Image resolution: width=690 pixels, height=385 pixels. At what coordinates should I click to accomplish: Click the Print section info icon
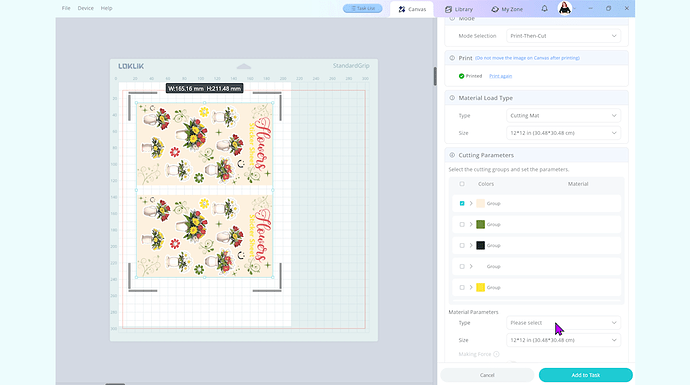click(452, 58)
